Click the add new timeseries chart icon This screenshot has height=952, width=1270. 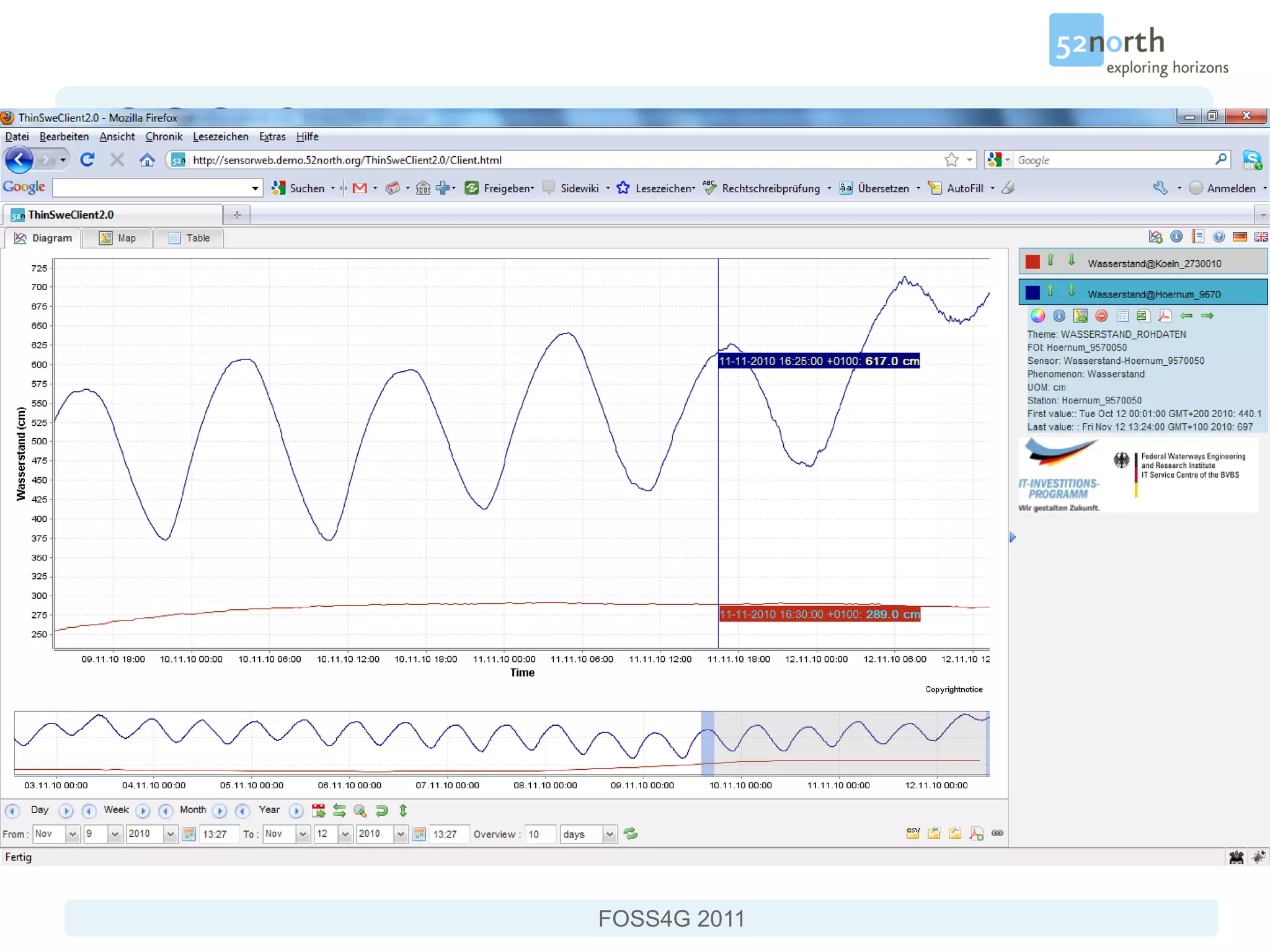[1155, 237]
